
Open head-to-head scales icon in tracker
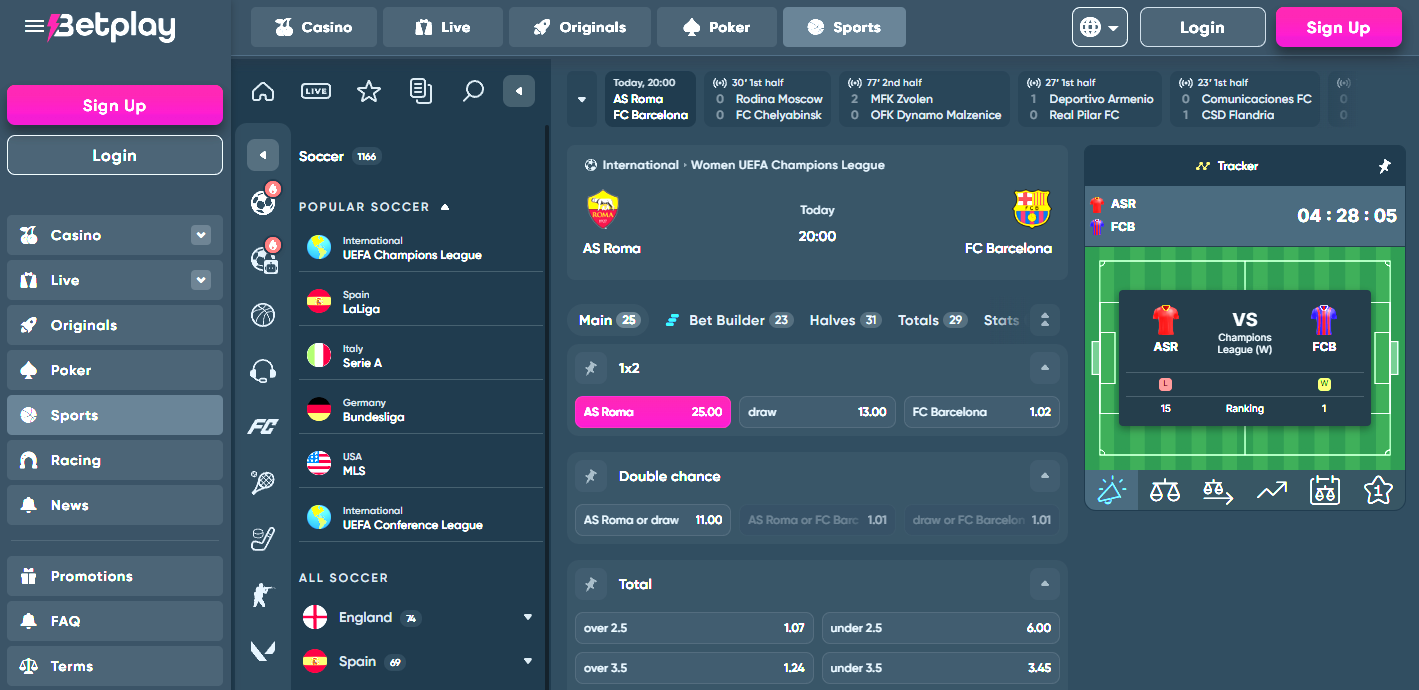click(x=1164, y=490)
